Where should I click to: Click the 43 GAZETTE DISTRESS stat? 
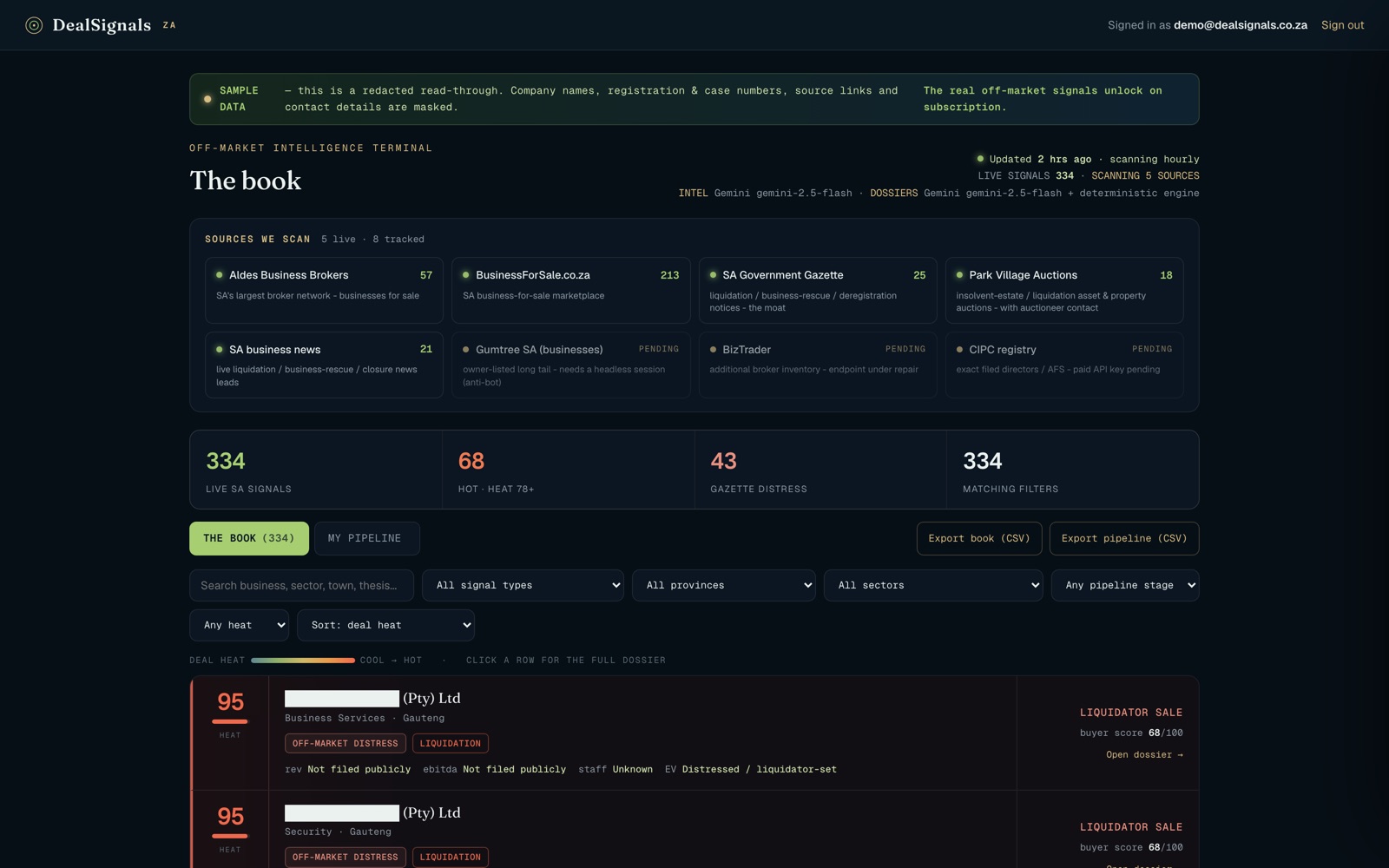tap(820, 470)
